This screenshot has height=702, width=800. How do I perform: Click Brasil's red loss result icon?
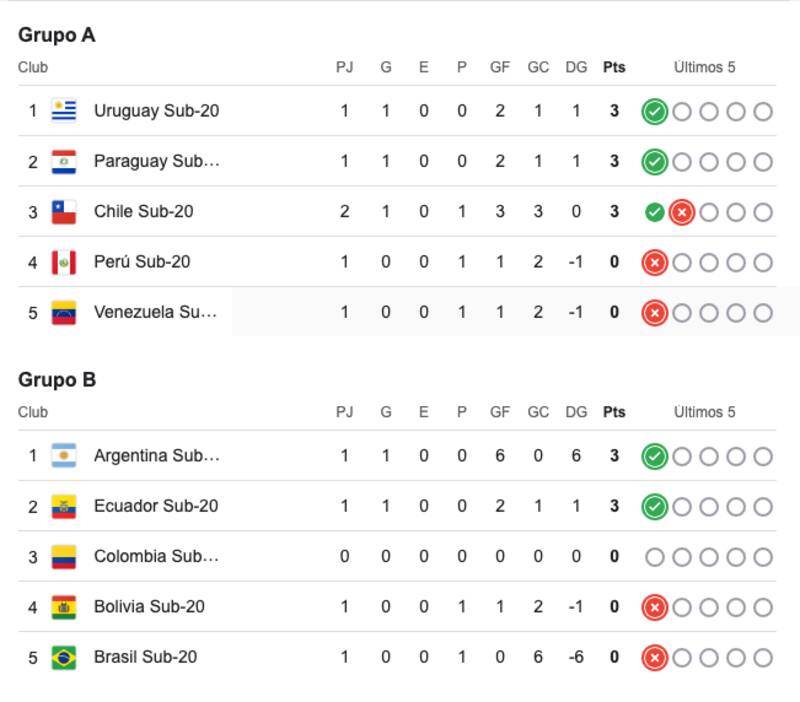click(x=654, y=657)
